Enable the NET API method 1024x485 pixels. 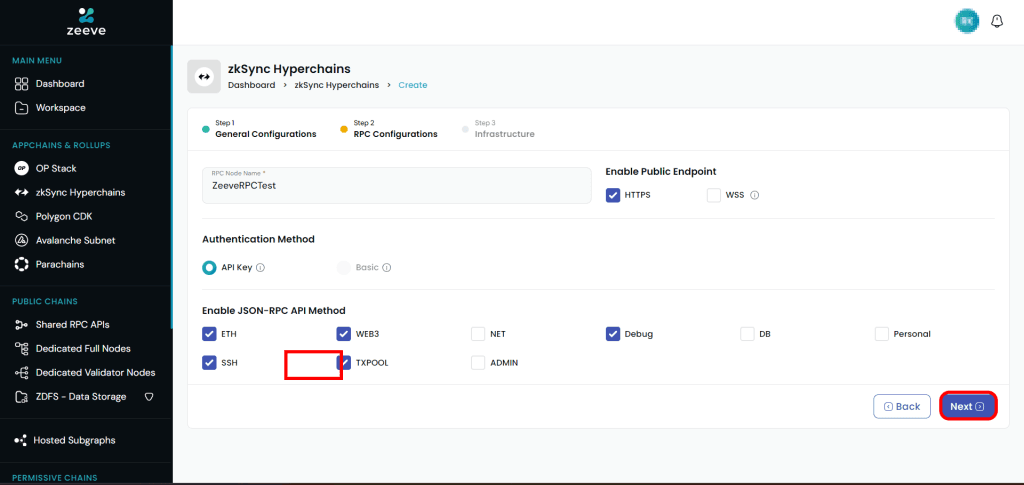(x=478, y=334)
